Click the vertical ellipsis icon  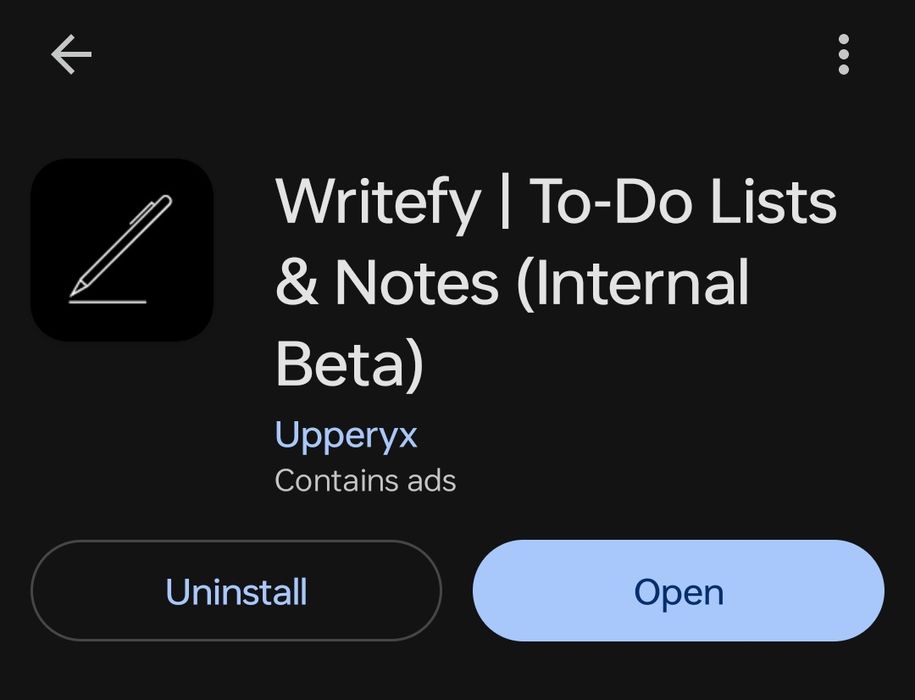coord(844,54)
